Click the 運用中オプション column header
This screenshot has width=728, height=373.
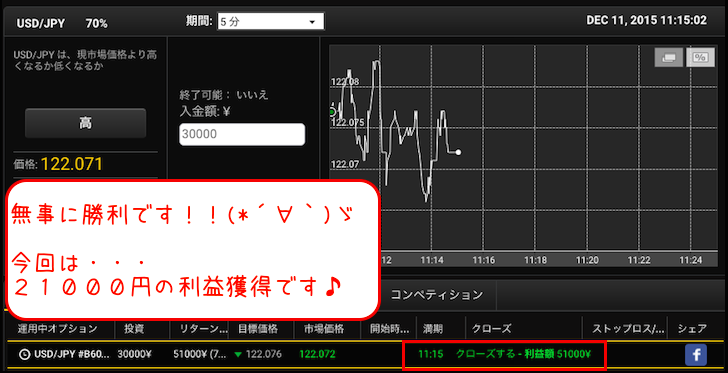coord(58,329)
